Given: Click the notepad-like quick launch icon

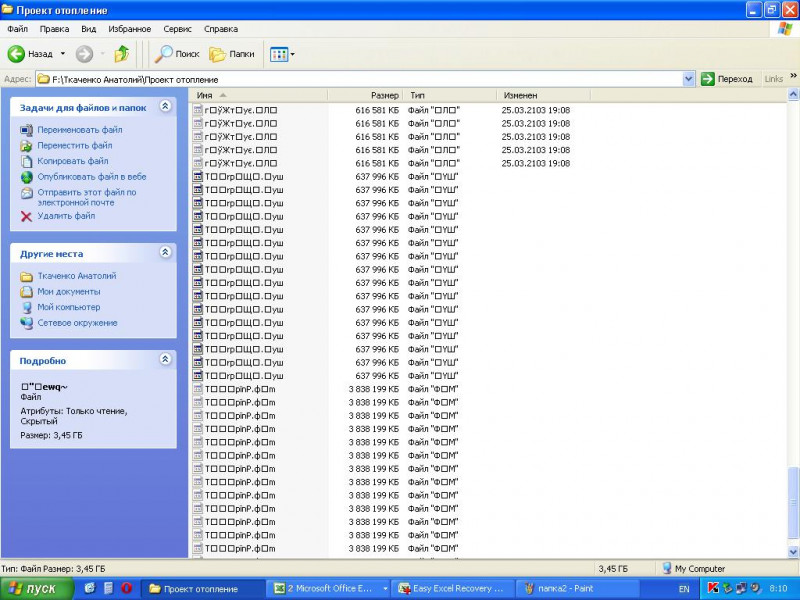Looking at the screenshot, I should tap(108, 588).
